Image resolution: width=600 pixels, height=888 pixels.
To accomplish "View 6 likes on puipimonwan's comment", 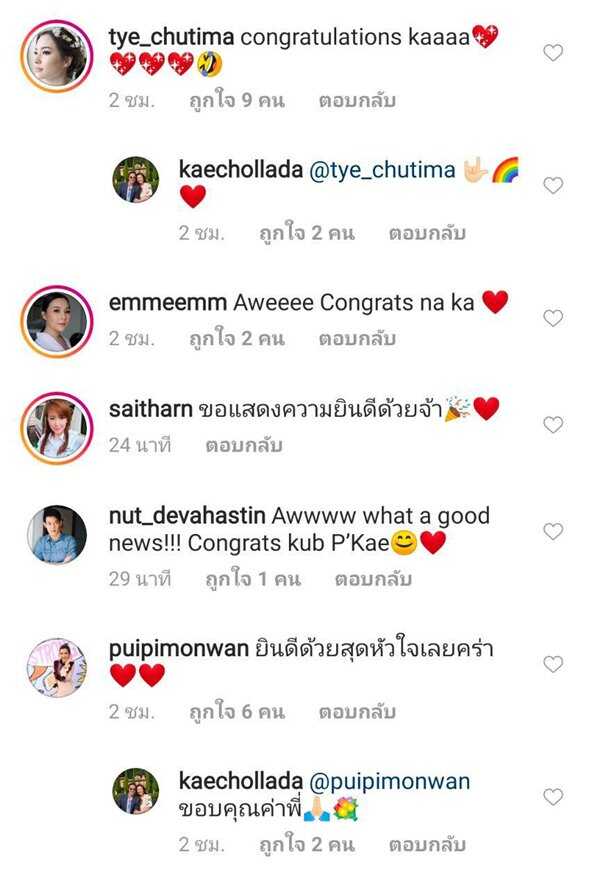I will 237,711.
